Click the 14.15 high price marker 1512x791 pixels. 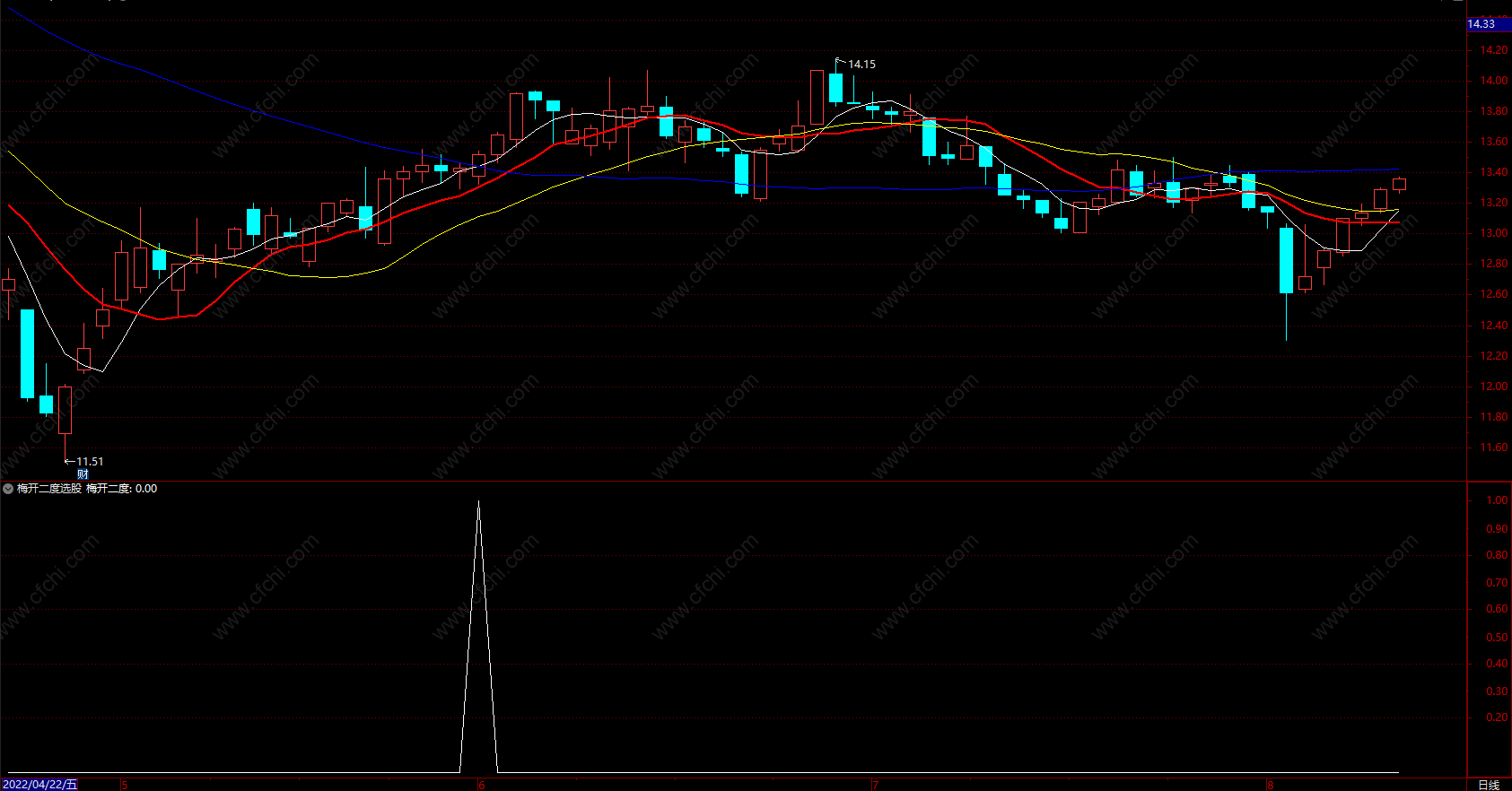[x=861, y=65]
